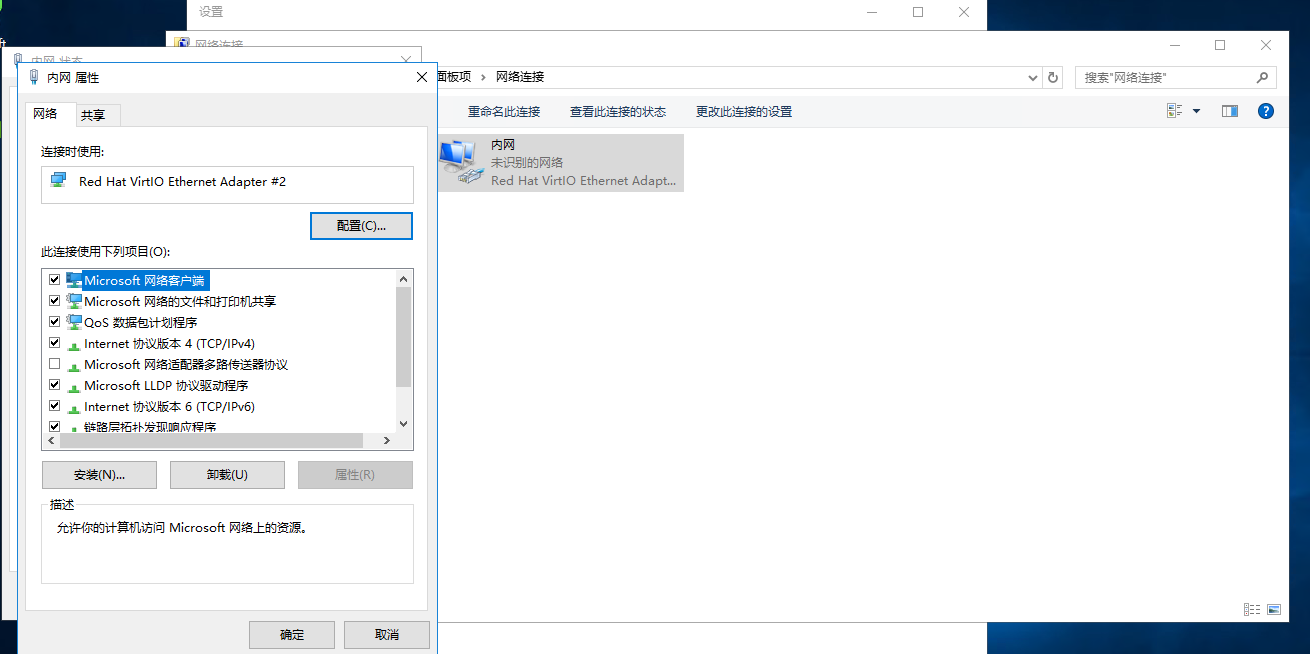Image resolution: width=1310 pixels, height=654 pixels.
Task: Click the items list scroll down arrow
Action: pos(404,424)
